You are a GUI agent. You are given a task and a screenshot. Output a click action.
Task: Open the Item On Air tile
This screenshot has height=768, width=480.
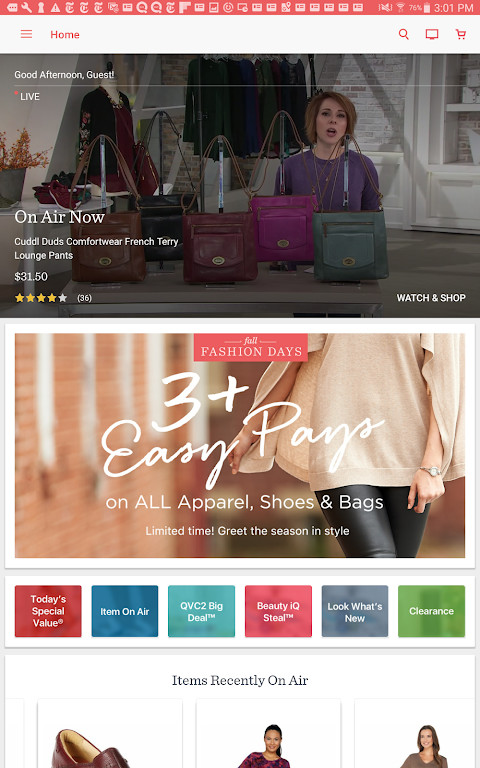point(125,611)
